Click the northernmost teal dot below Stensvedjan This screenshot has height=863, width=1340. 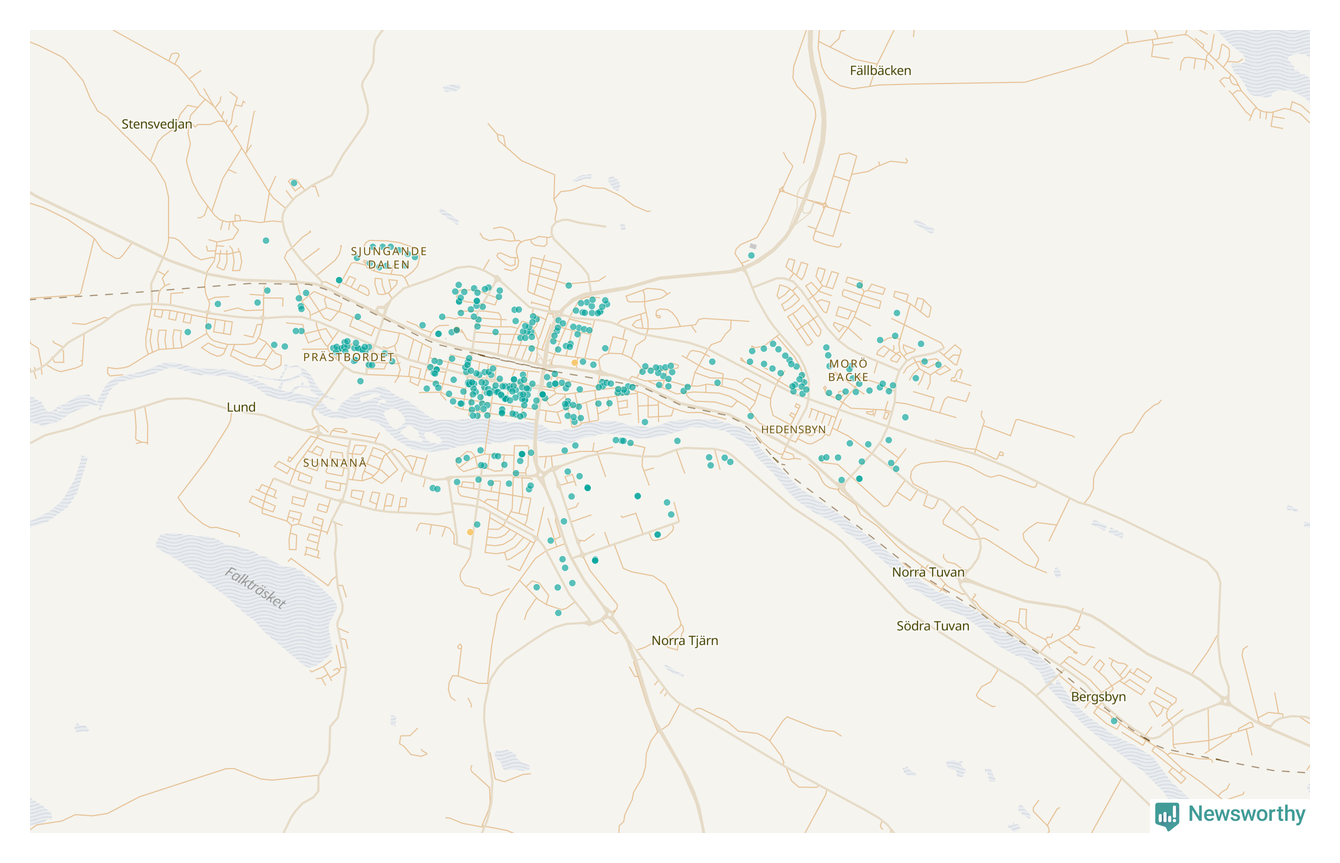click(x=294, y=183)
